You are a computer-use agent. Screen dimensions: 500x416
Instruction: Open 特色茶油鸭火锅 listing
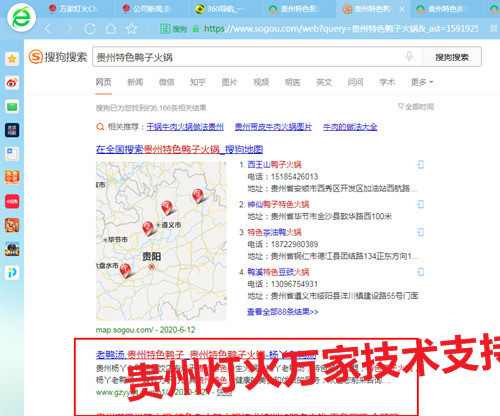[x=274, y=232]
